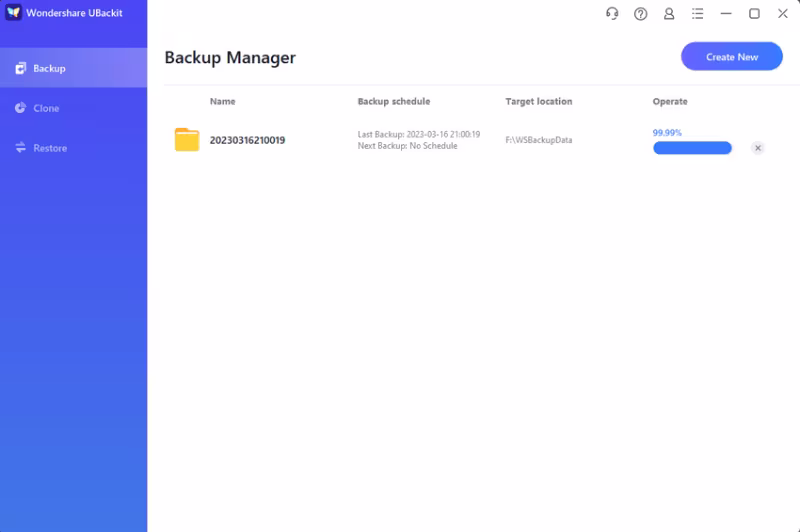The width and height of the screenshot is (800, 532).
Task: Open the hamburger list menu icon
Action: (x=698, y=14)
